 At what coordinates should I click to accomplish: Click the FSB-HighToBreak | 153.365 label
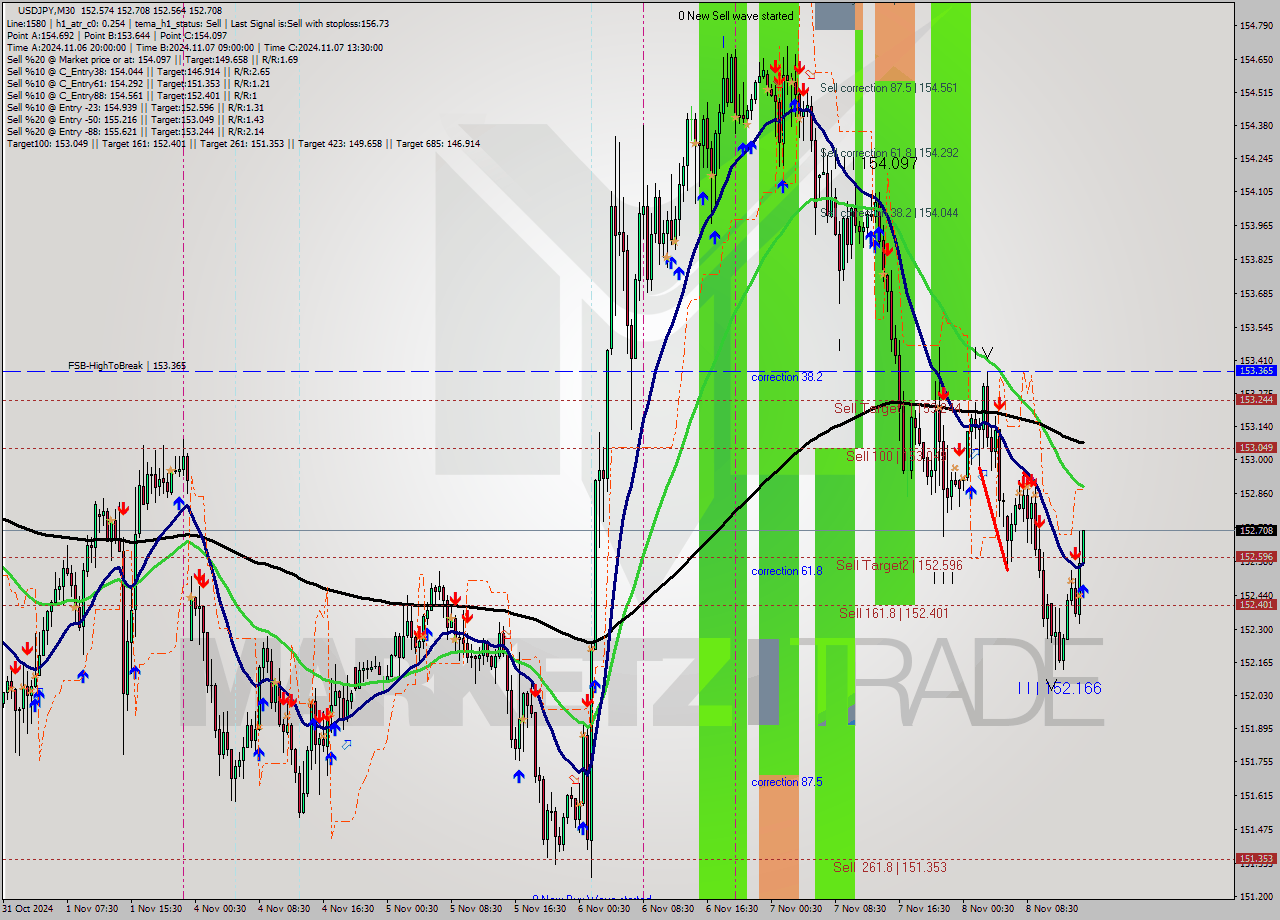point(127,366)
